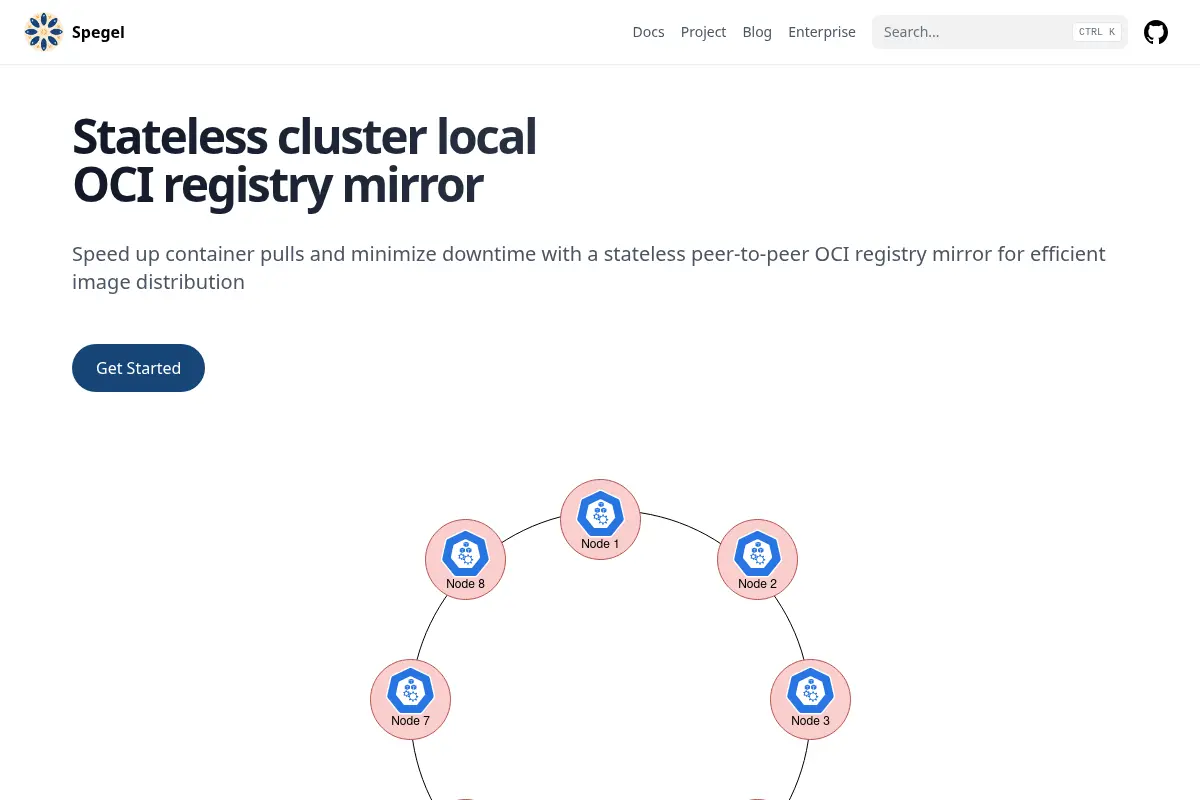
Task: Focus the Search input field
Action: (1000, 32)
